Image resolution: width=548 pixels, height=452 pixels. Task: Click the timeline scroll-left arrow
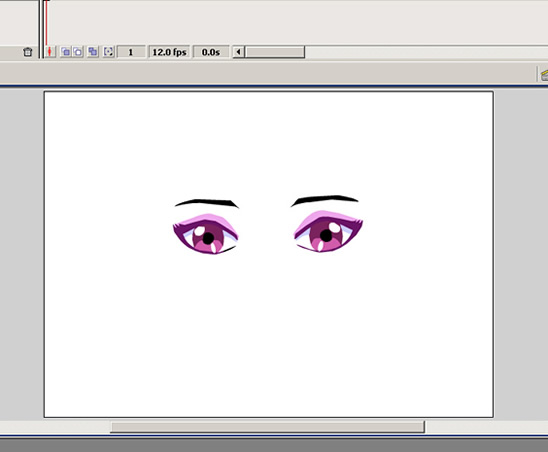coord(238,52)
